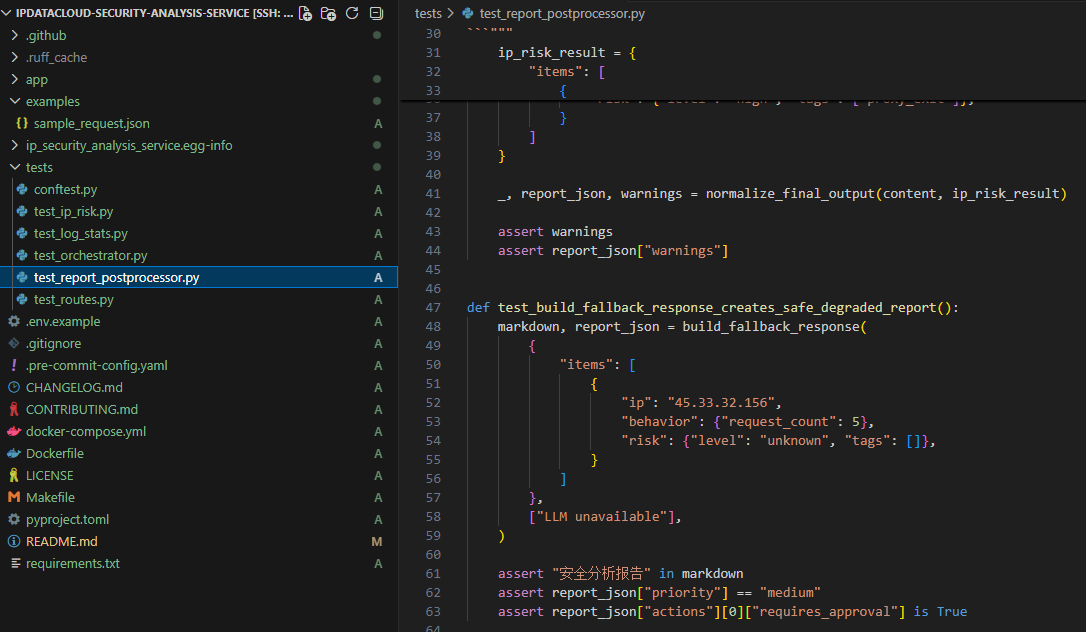Open .gitignore file
Viewport: 1086px width, 632px height.
click(53, 344)
